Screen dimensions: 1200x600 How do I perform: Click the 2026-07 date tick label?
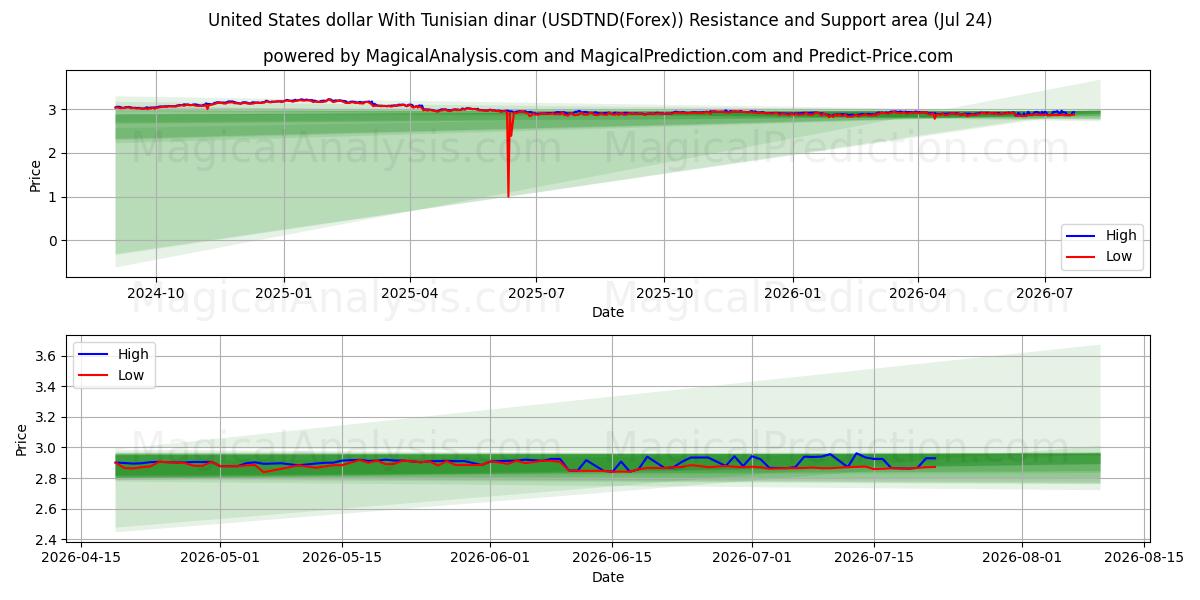[x=1044, y=293]
